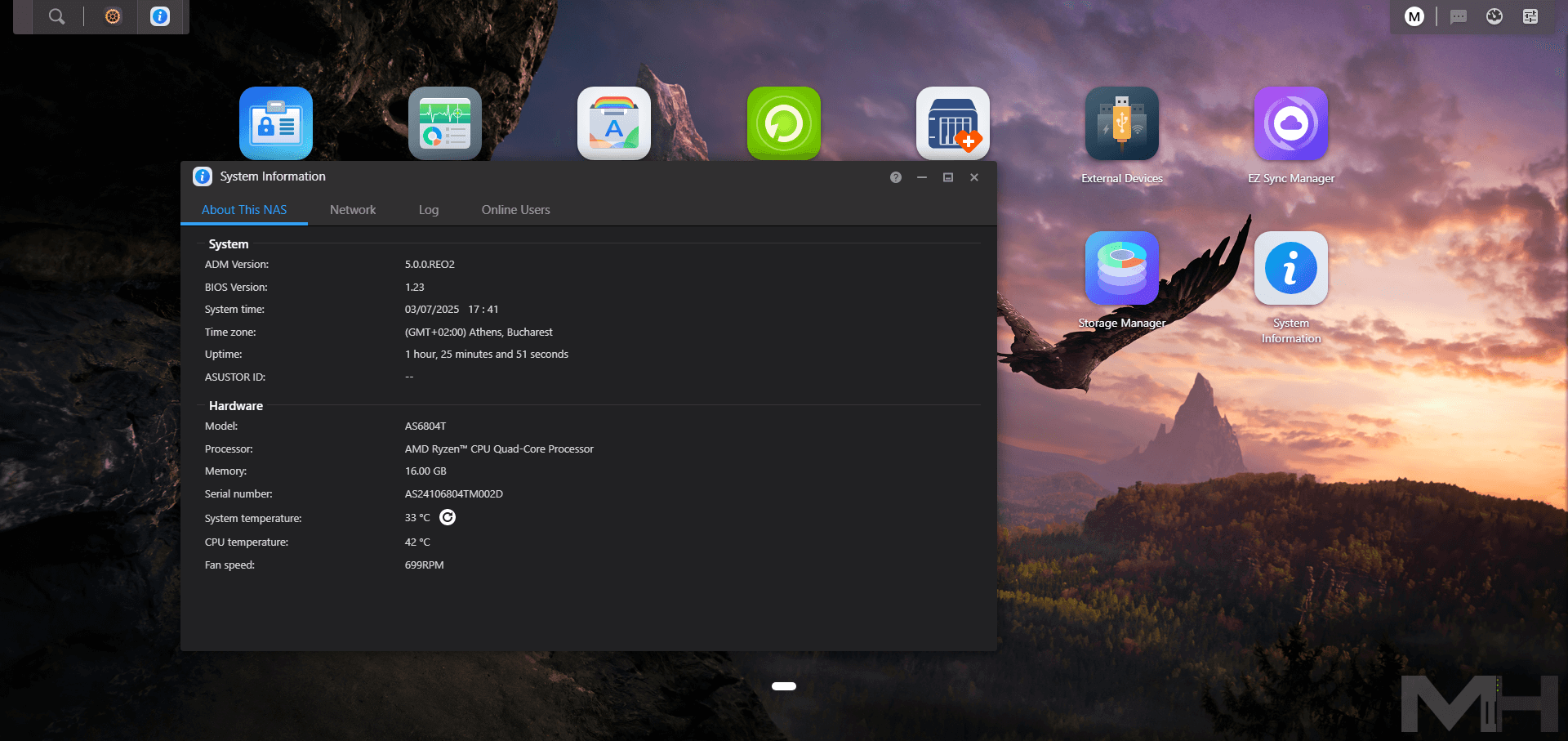Launch the Access Control desktop app
Image resolution: width=1568 pixels, height=741 pixels.
276,123
